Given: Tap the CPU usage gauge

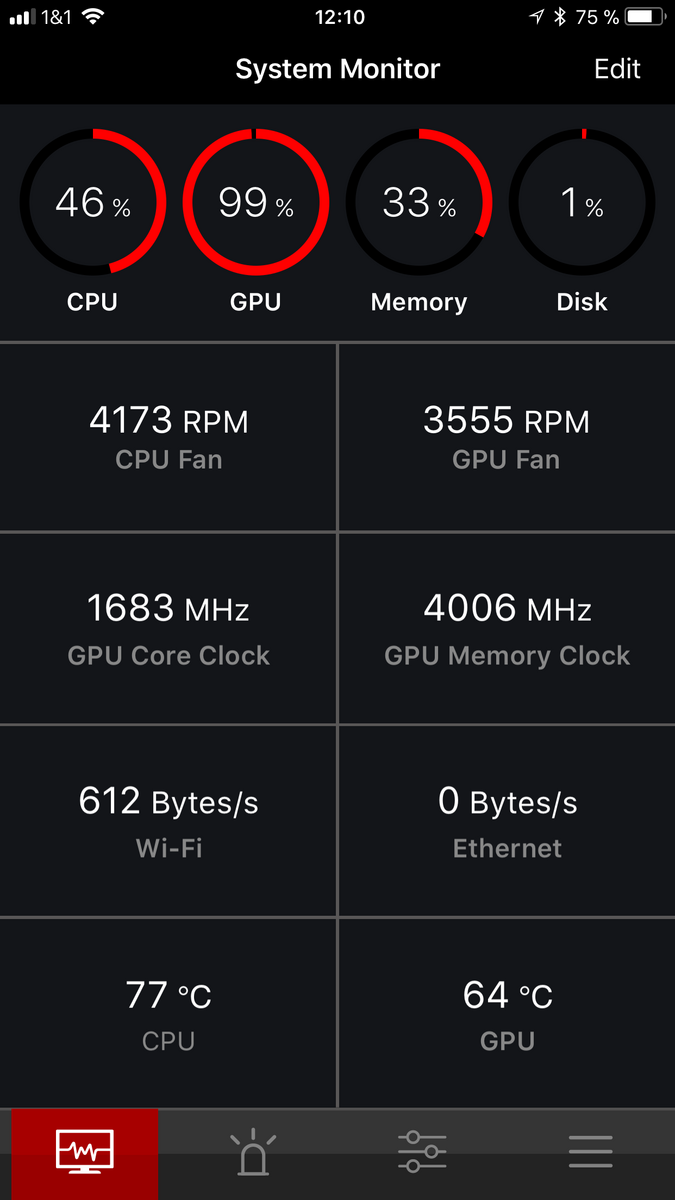Looking at the screenshot, I should point(93,202).
